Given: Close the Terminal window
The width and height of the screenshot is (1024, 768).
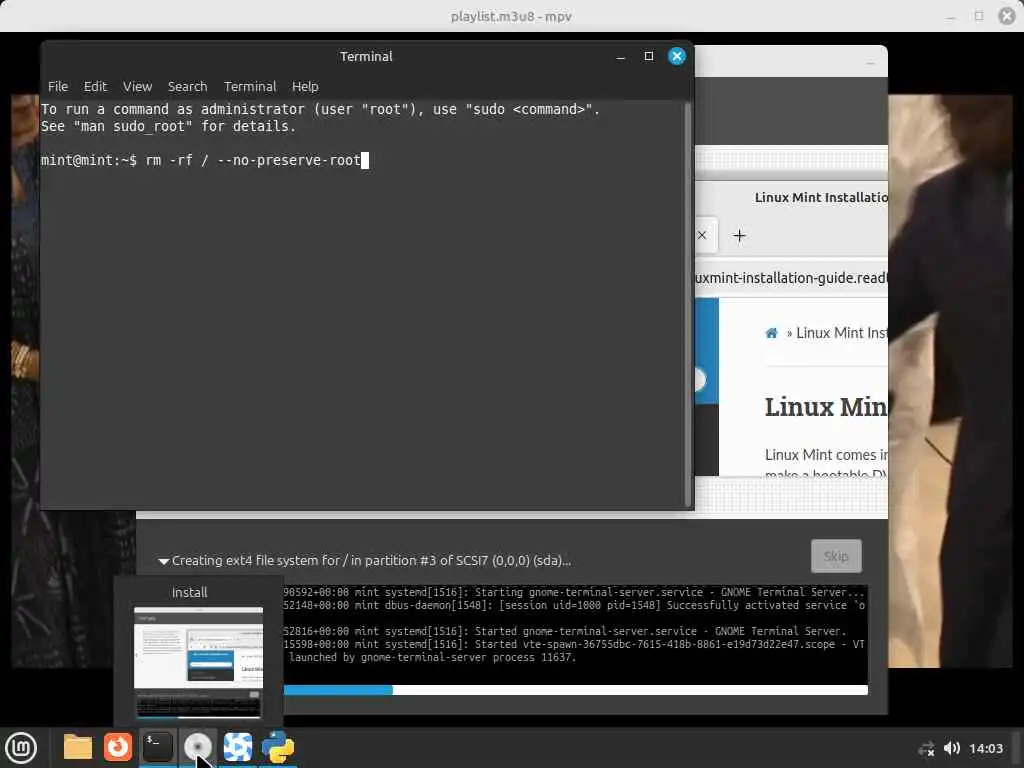Looking at the screenshot, I should coord(677,56).
